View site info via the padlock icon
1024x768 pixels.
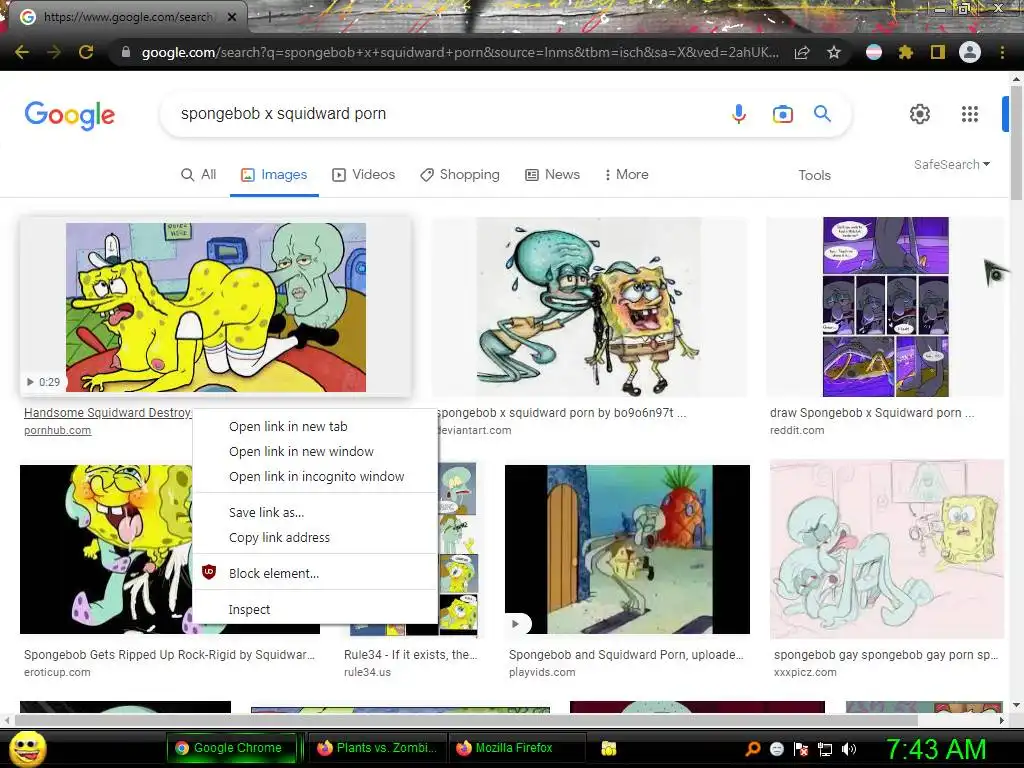point(125,52)
